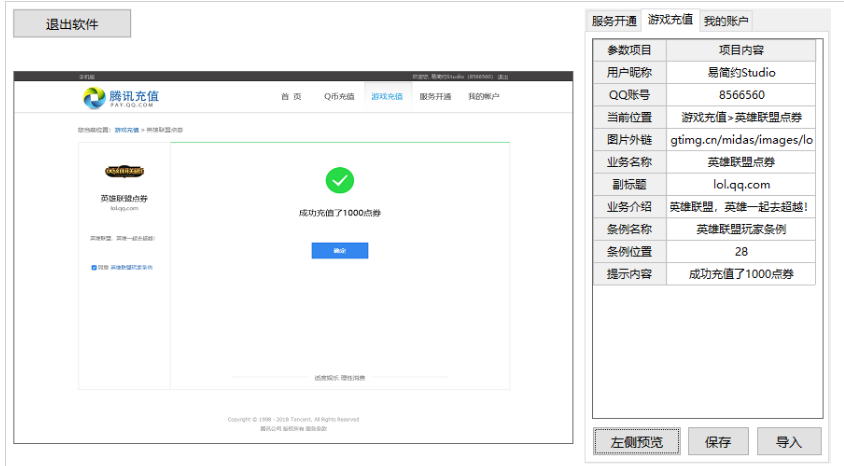
Task: Select 游戏充值 in web navigation bar
Action: point(387,96)
